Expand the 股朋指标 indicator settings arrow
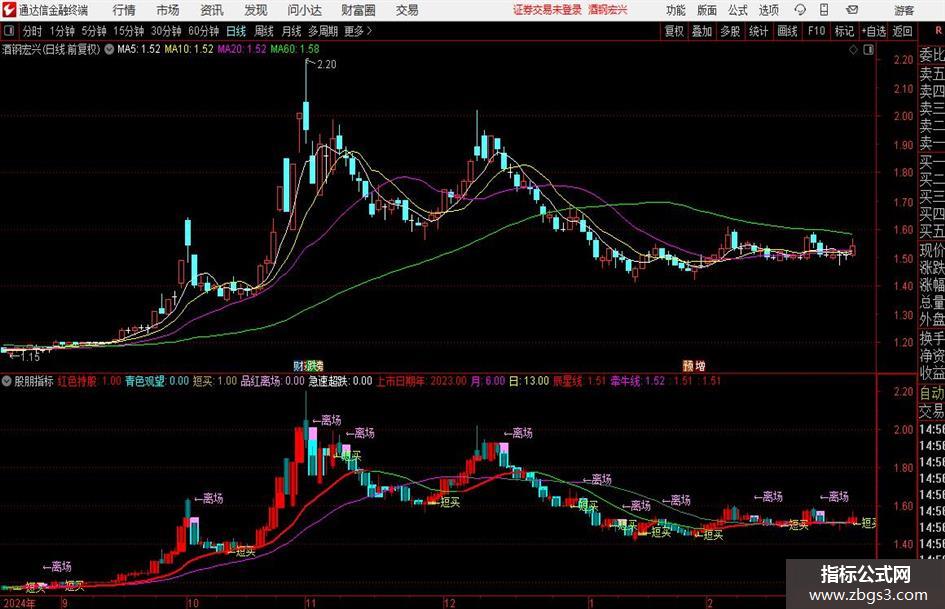 7,381
